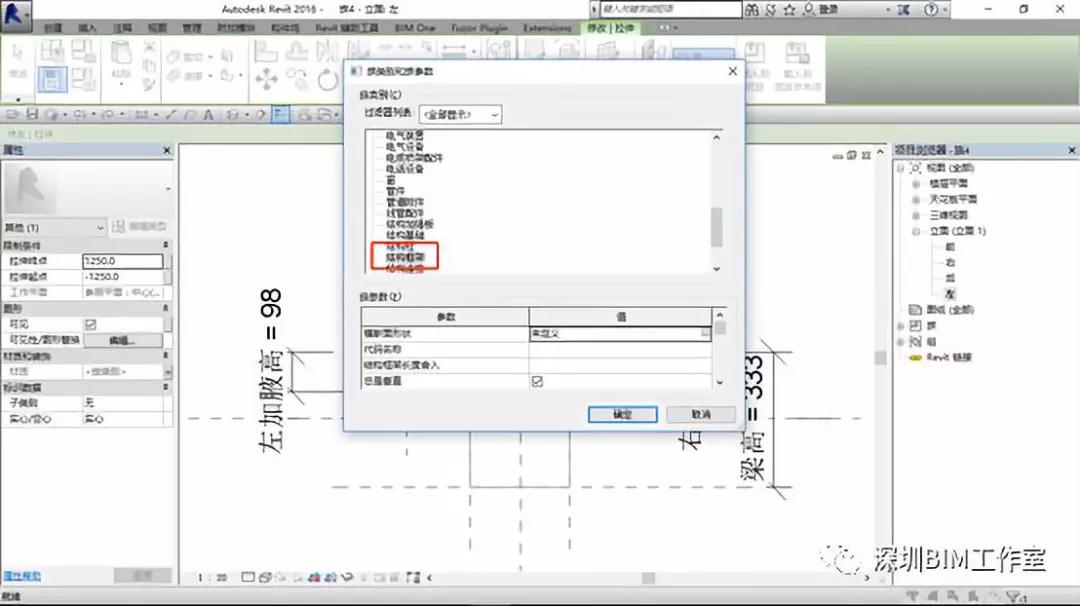The width and height of the screenshot is (1080, 606).
Task: Collapse the Elevations node in project browser
Action: 915,231
